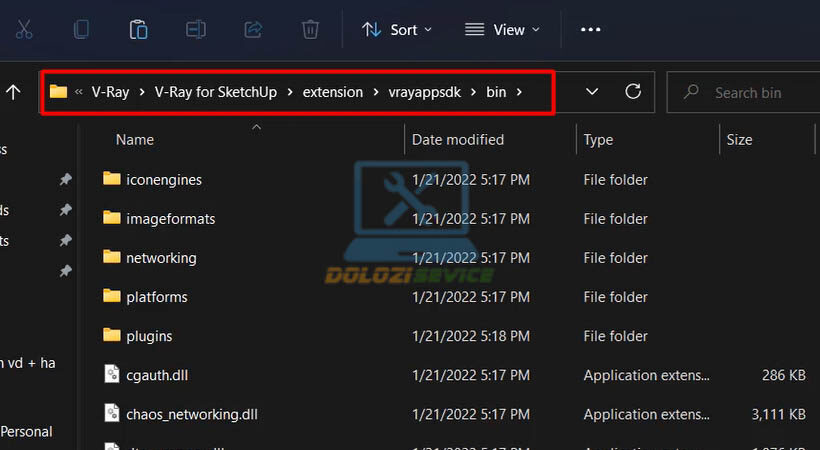Expand chevron after bin breadcrumb

click(x=519, y=92)
